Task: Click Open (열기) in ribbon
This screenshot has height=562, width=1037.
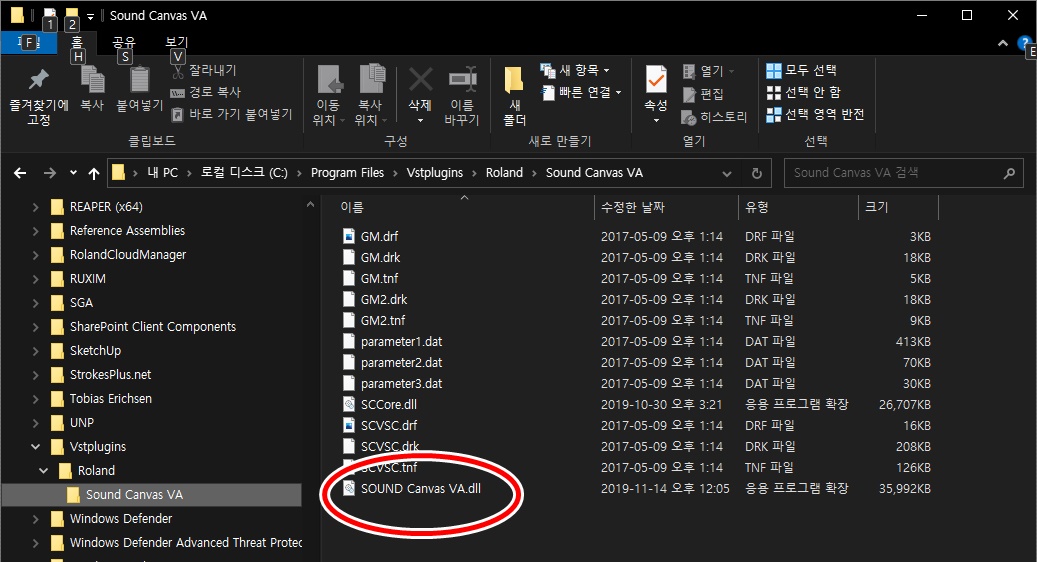Action: 708,71
